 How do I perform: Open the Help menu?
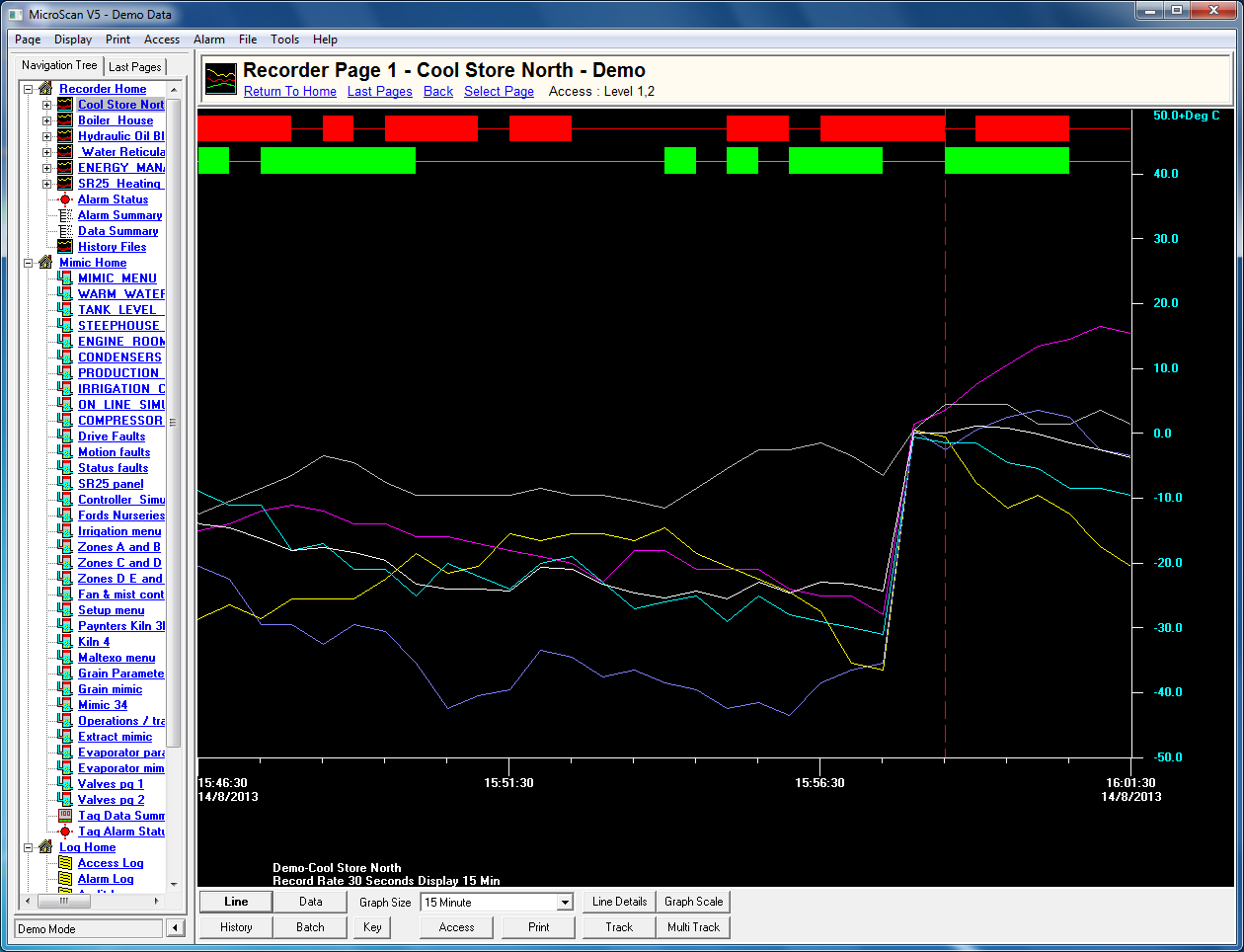coord(325,40)
